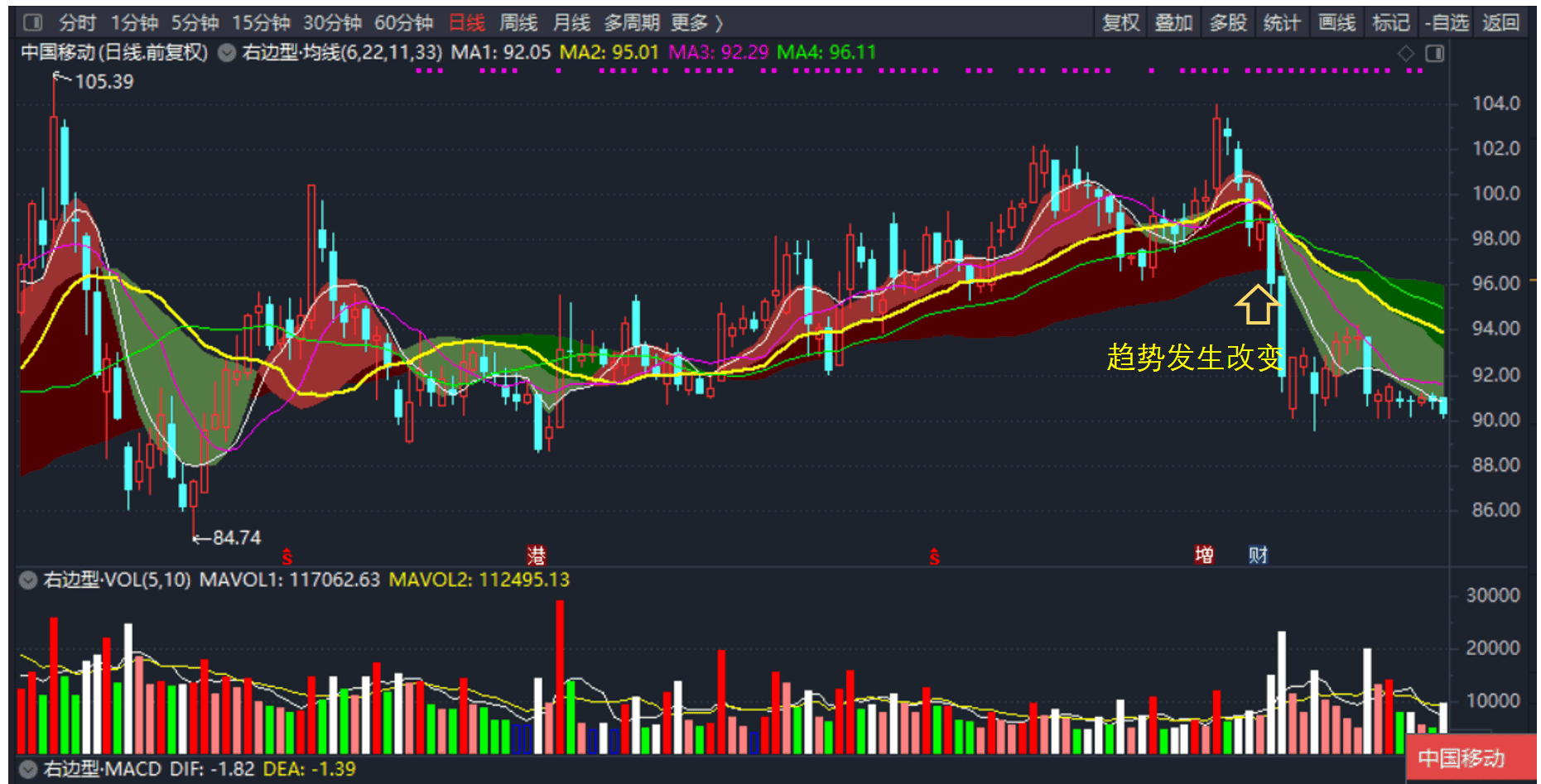The image size is (1541, 784).
Task: Open the 统计 statistics tool
Action: click(1282, 22)
